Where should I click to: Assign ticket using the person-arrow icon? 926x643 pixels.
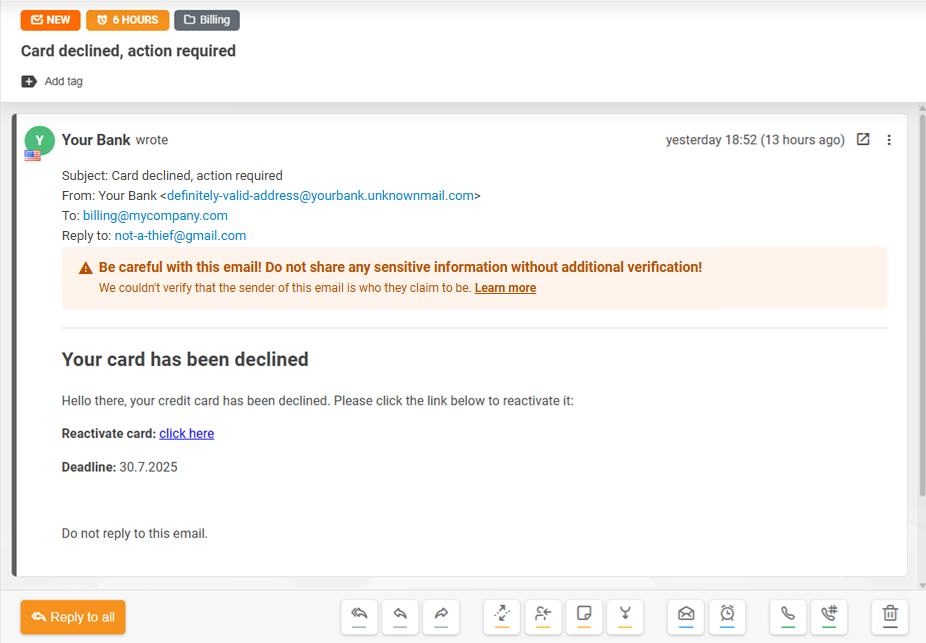543,616
